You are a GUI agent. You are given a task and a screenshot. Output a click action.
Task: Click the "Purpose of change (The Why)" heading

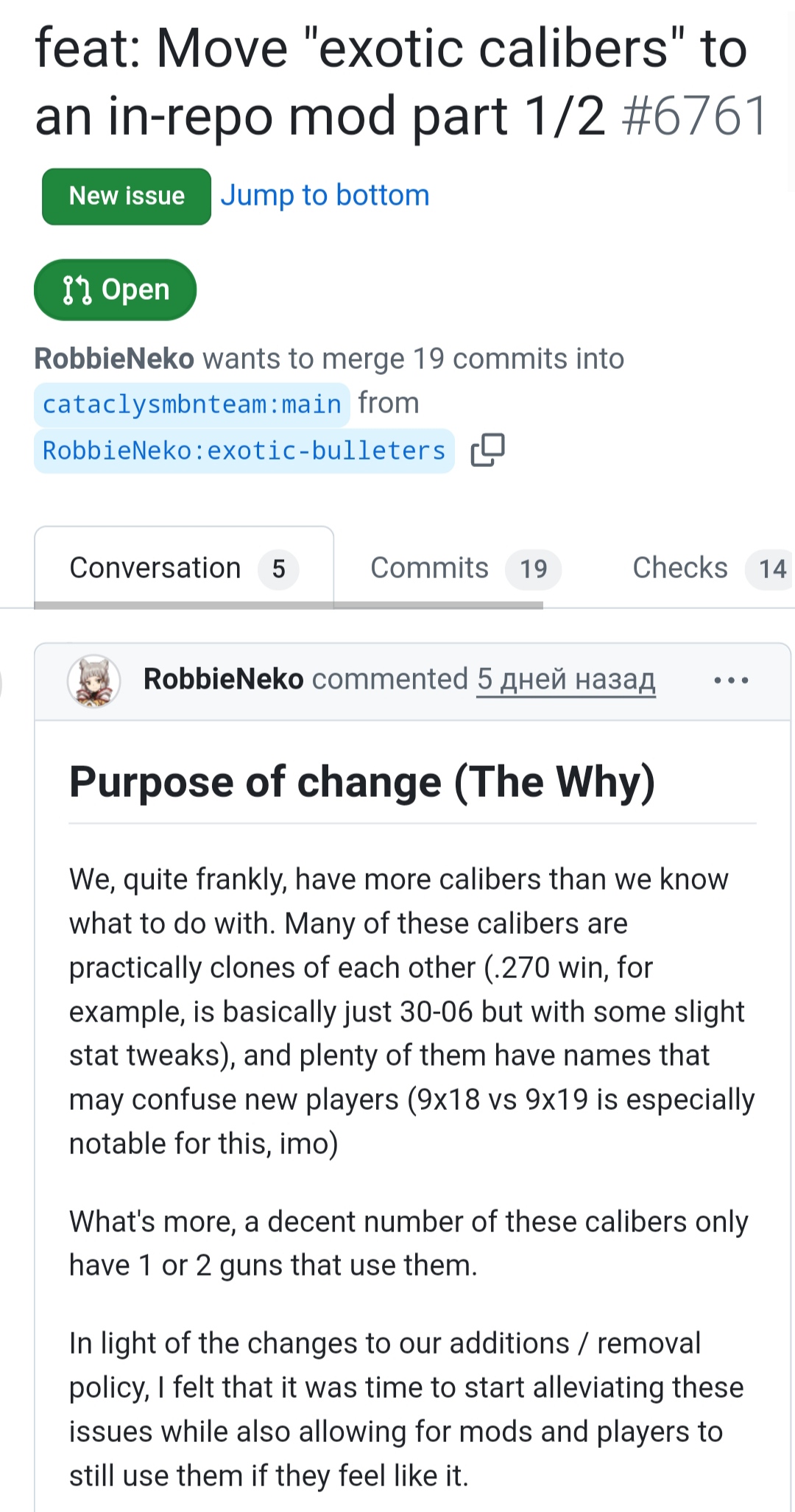pos(362,781)
